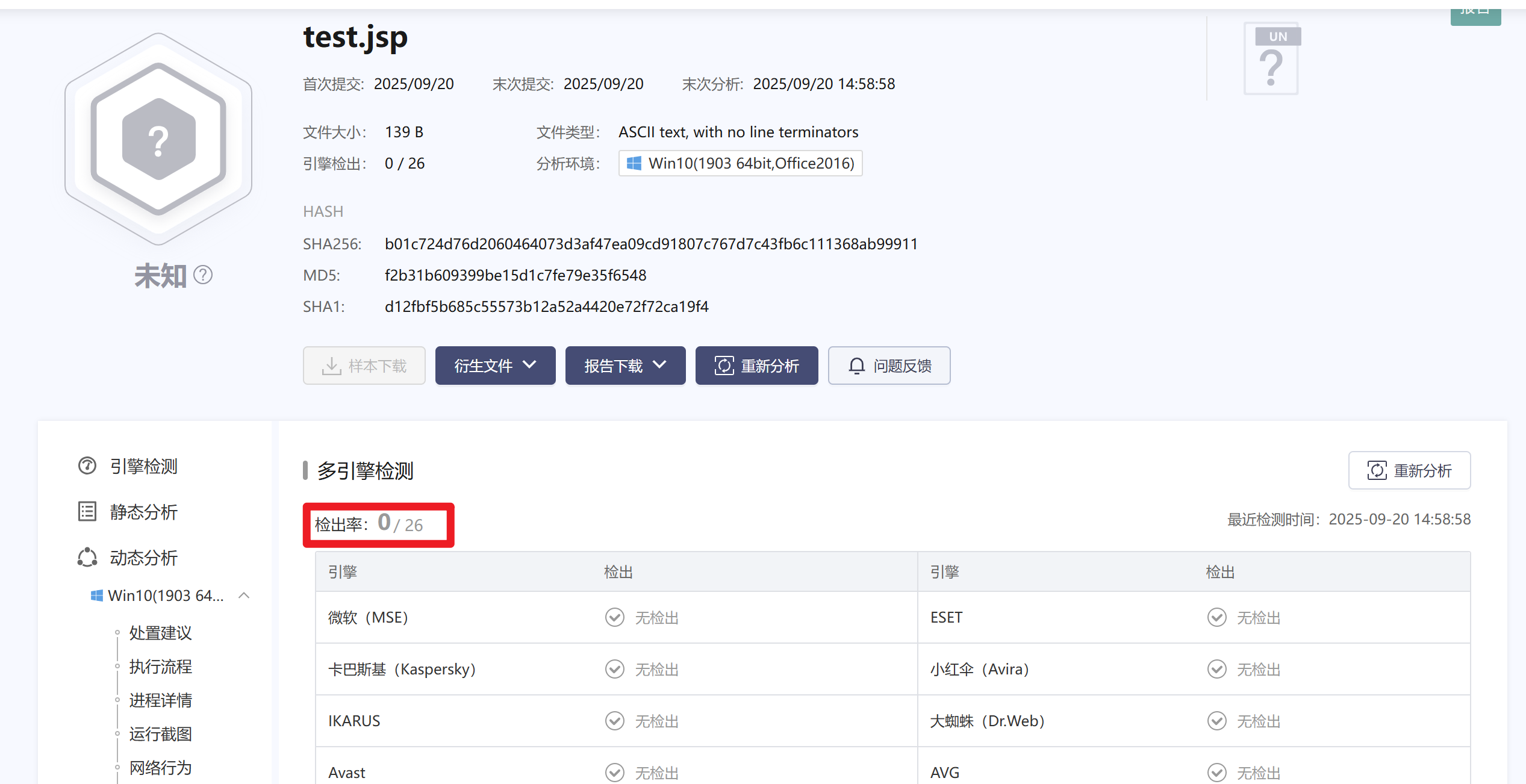Click the check icon in the 微软 (MSE) row
Screen dimensions: 1526x784
614,617
